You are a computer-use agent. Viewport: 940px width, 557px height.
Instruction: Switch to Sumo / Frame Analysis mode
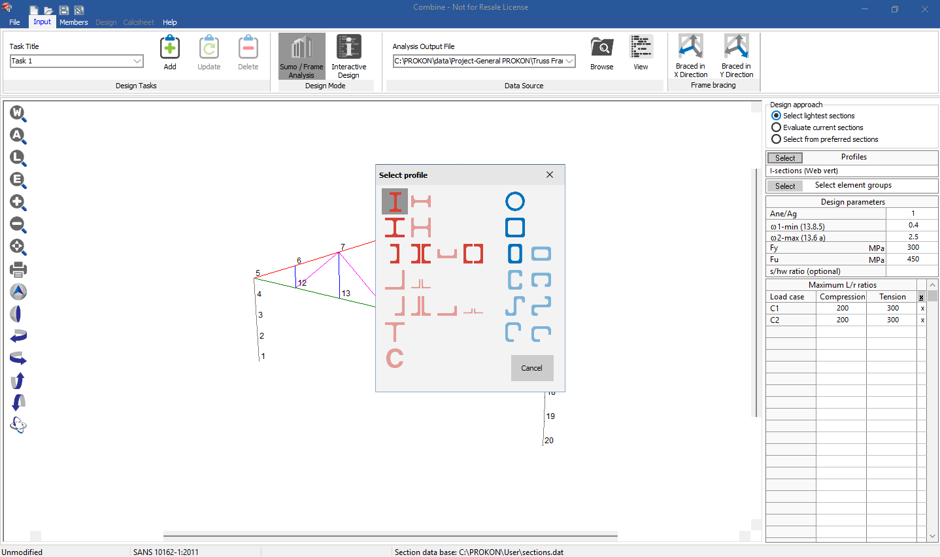coord(302,56)
